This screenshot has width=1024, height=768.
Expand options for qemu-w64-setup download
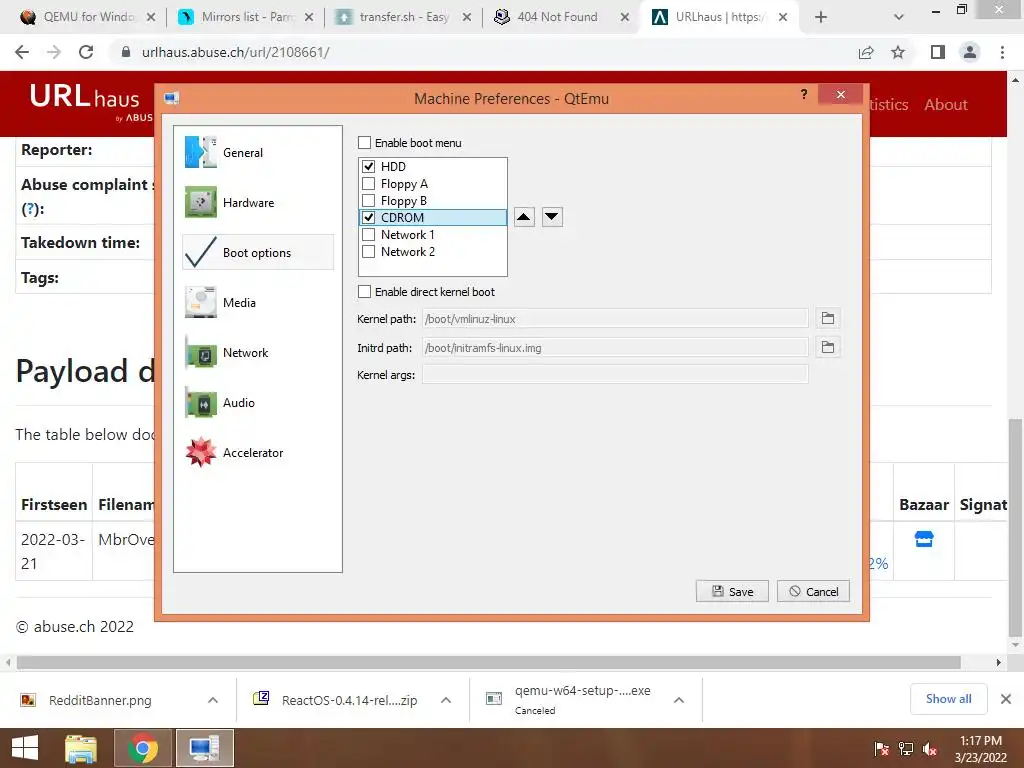coord(679,700)
